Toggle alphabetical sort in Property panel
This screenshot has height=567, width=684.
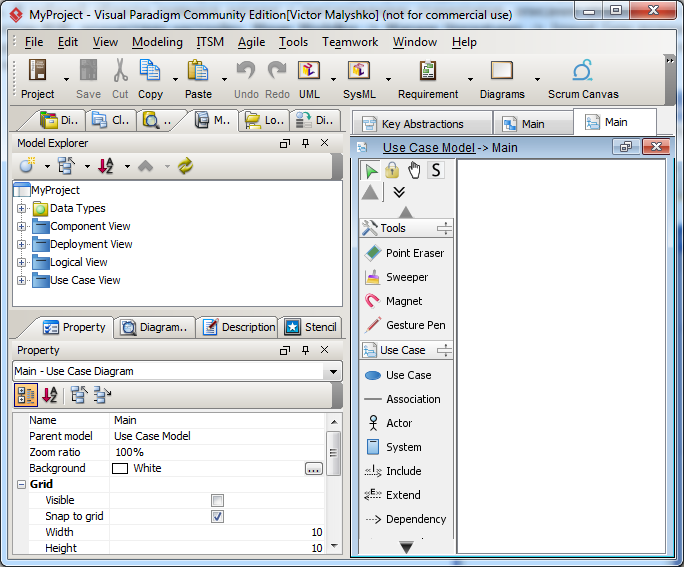(x=50, y=395)
